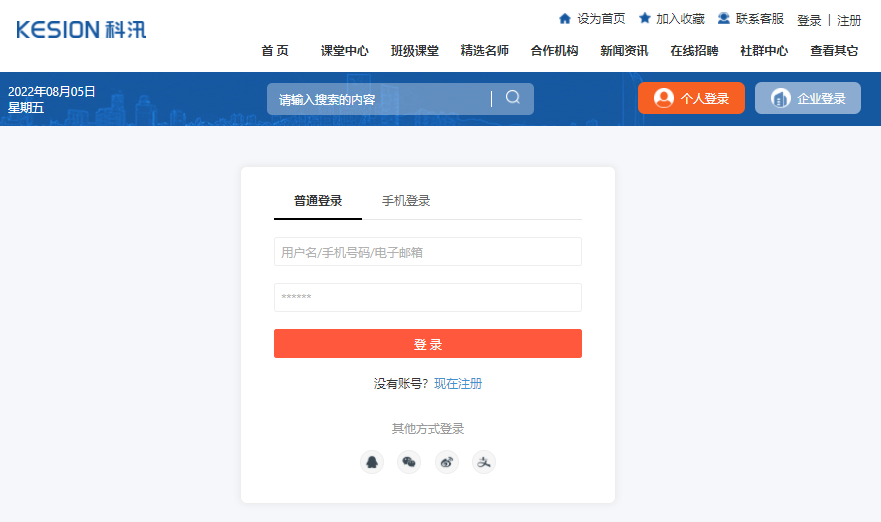Click the orange 个人登录 button
This screenshot has width=881, height=522.
coord(691,98)
